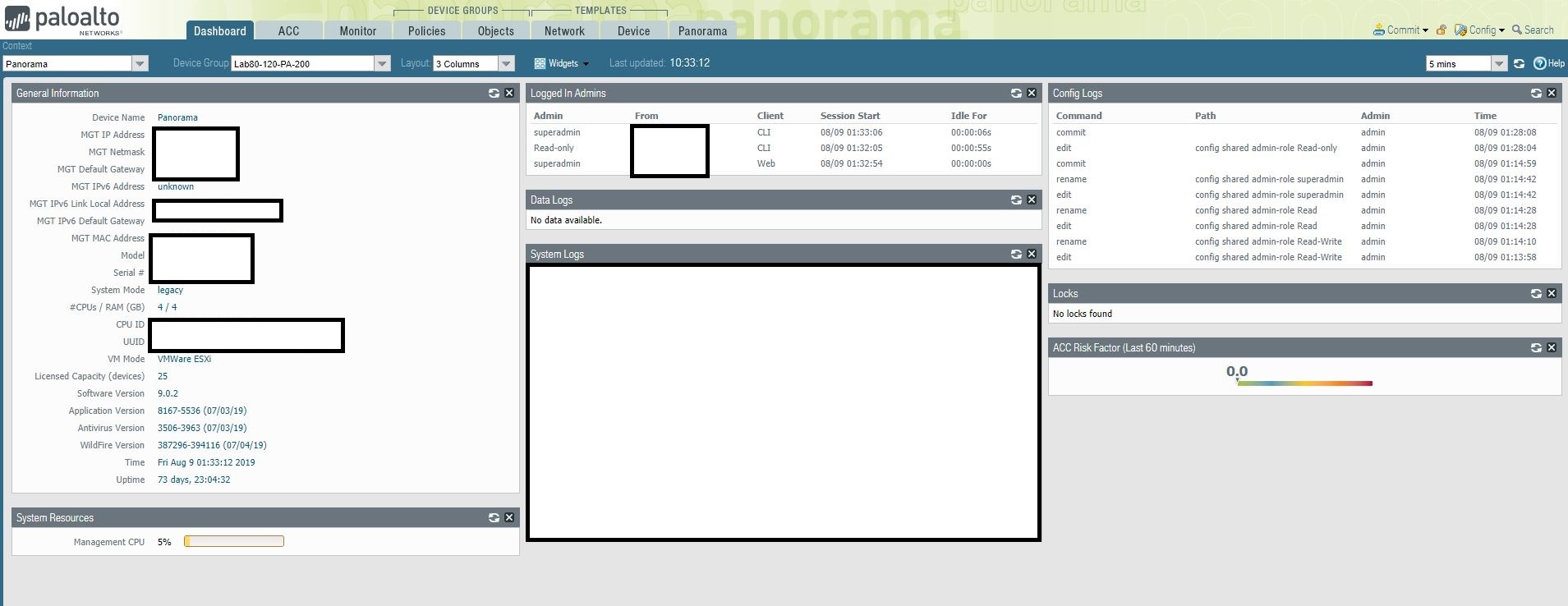Refresh the Logged In Admins widget

coord(1016,94)
